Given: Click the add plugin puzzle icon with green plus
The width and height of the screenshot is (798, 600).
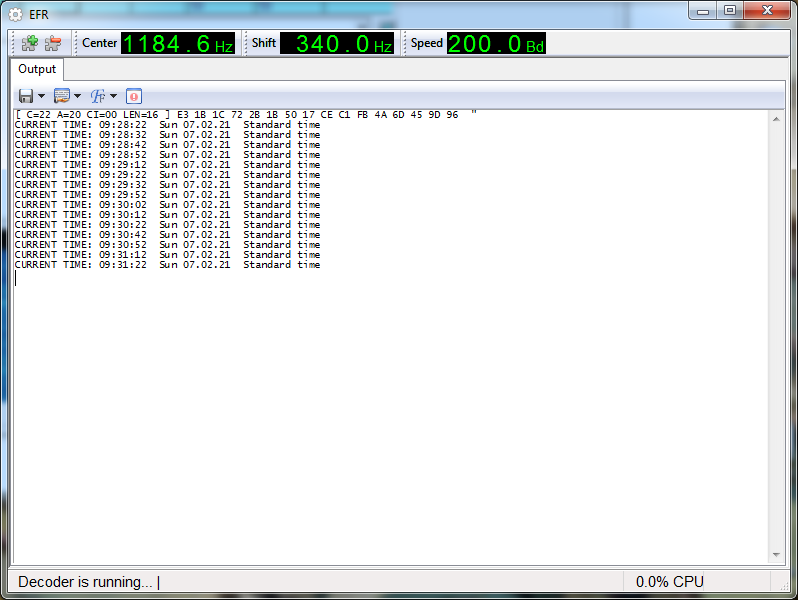Looking at the screenshot, I should (30, 44).
